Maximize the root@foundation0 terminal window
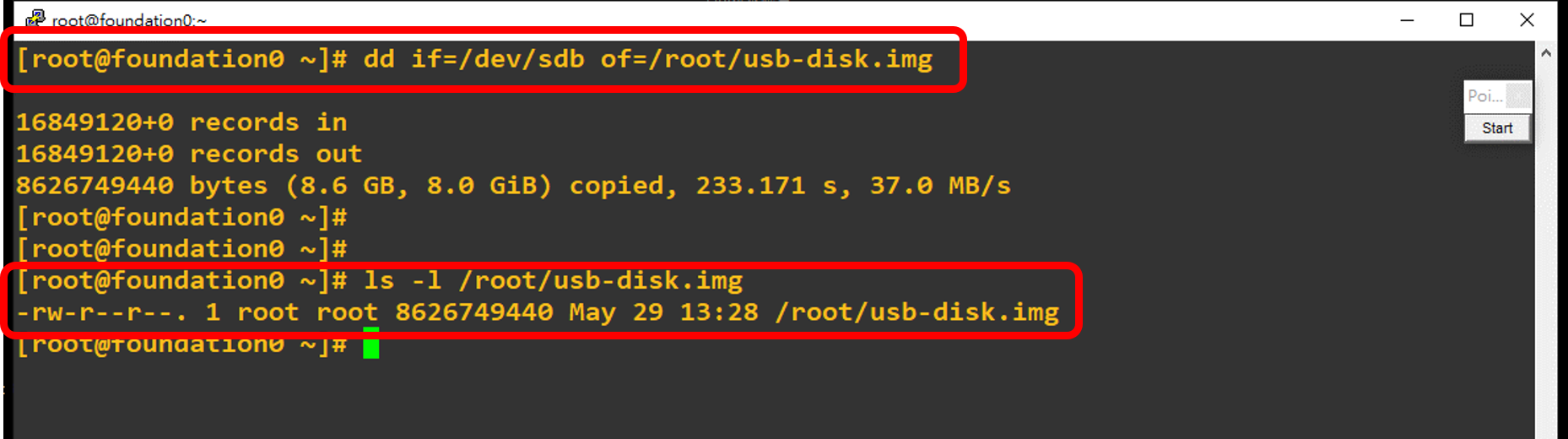This screenshot has width=1568, height=439. point(1467,20)
